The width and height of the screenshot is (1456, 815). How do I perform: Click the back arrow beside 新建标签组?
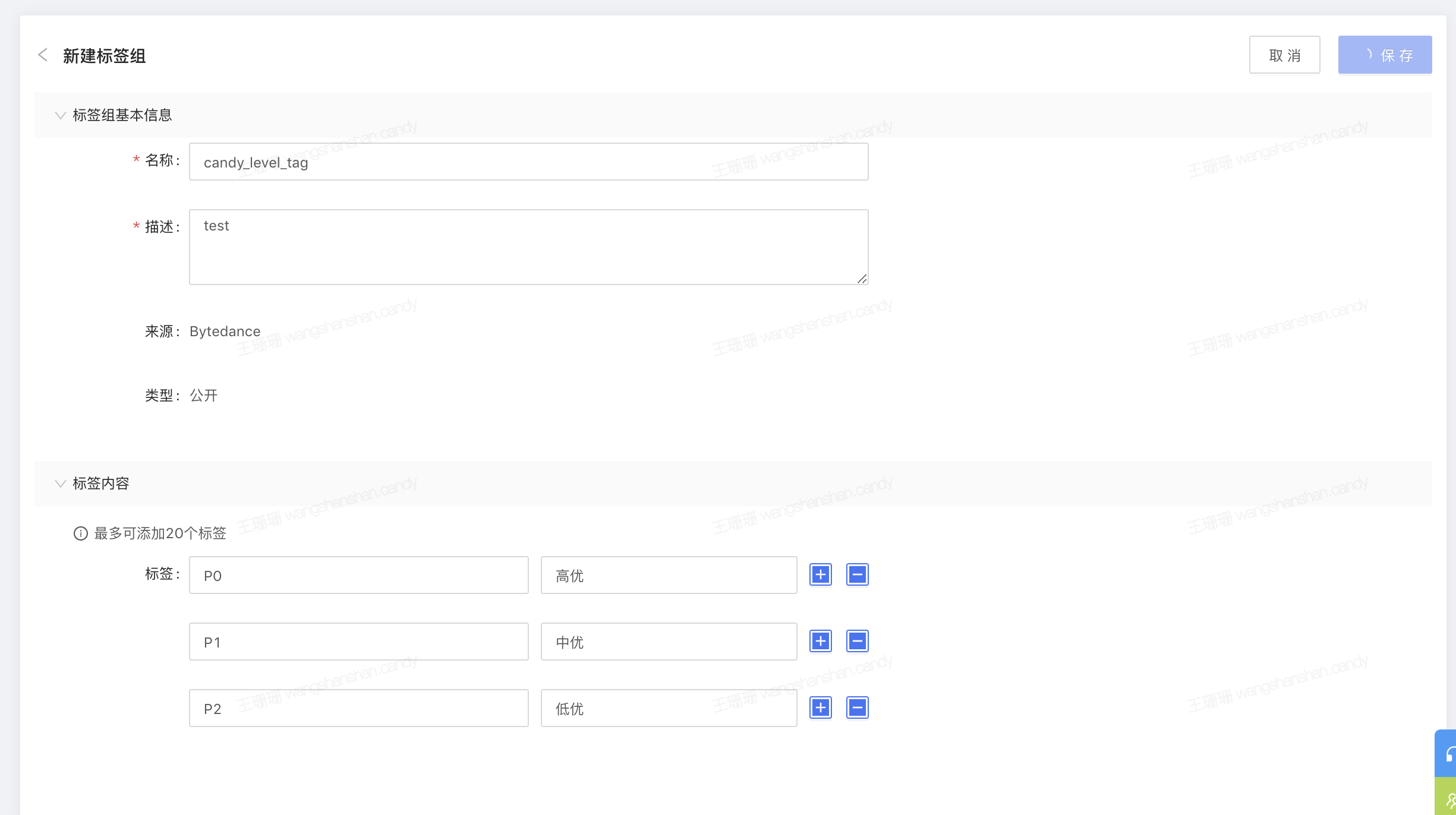click(43, 55)
